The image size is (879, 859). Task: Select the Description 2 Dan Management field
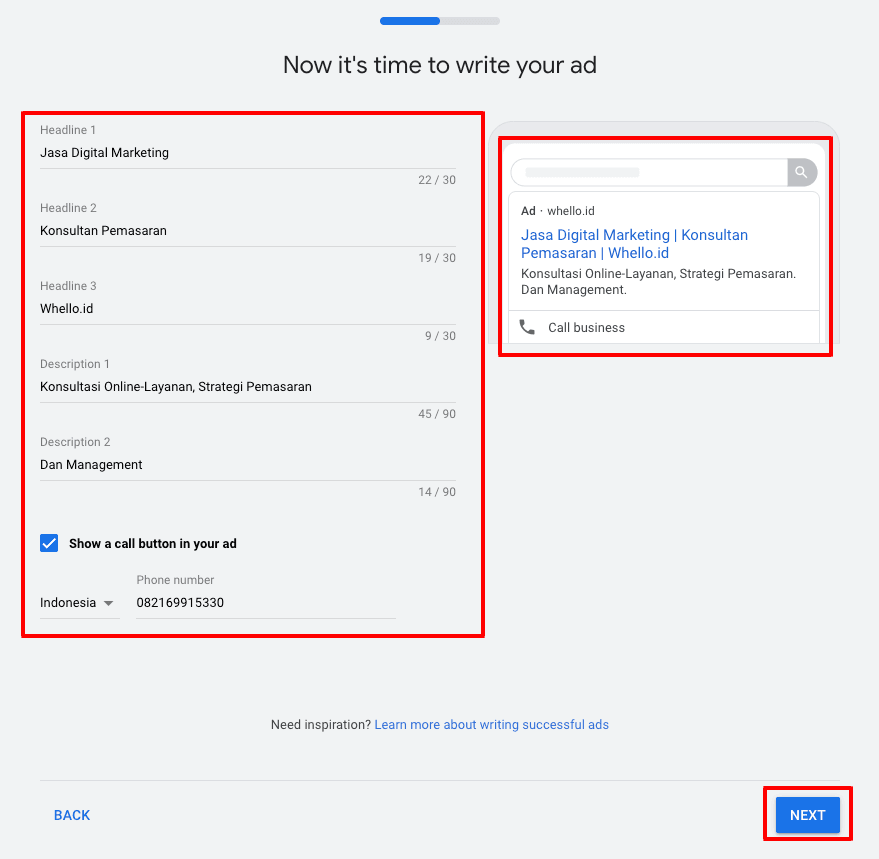point(247,465)
